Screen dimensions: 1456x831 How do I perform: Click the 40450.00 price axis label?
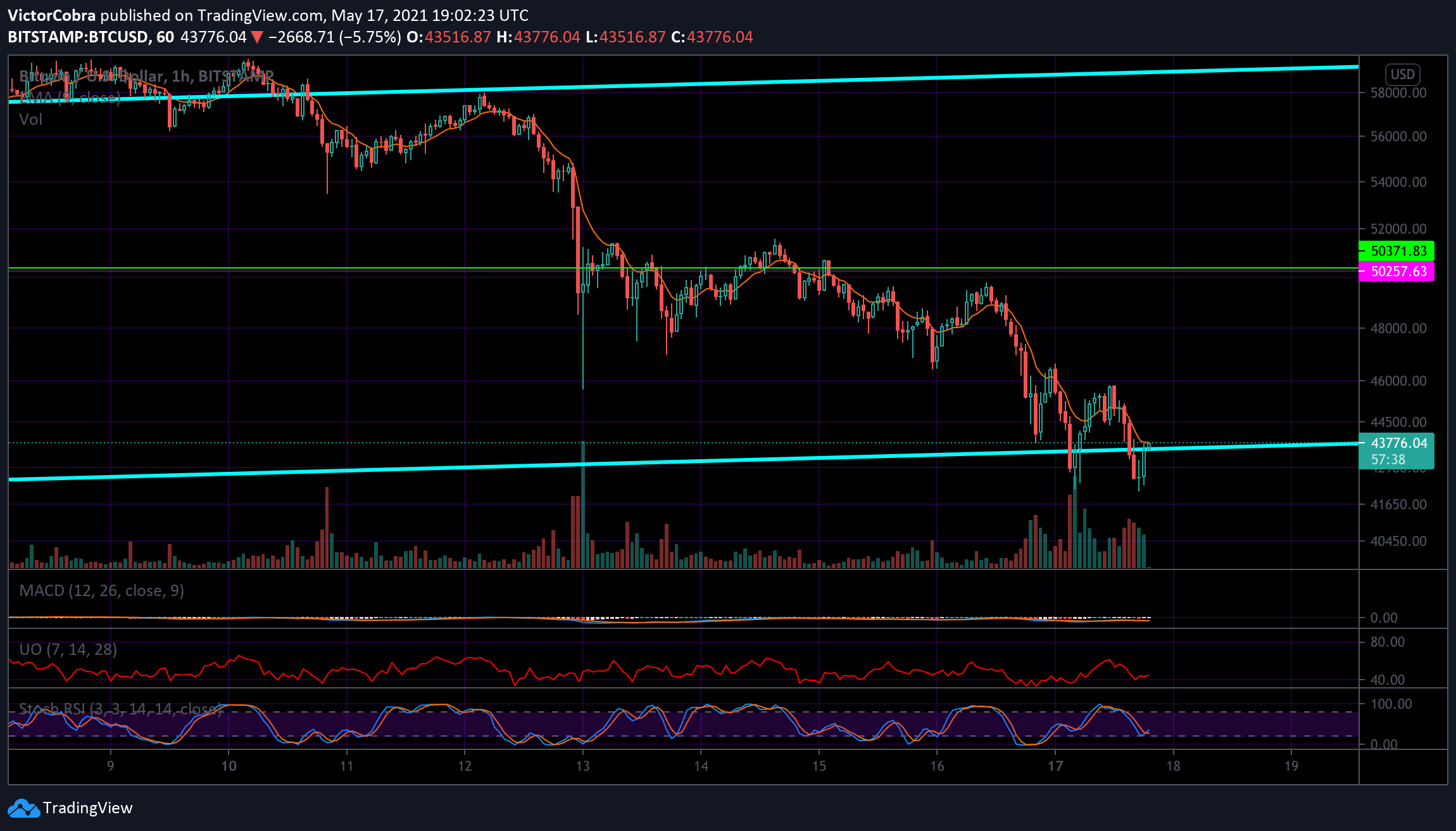1398,541
